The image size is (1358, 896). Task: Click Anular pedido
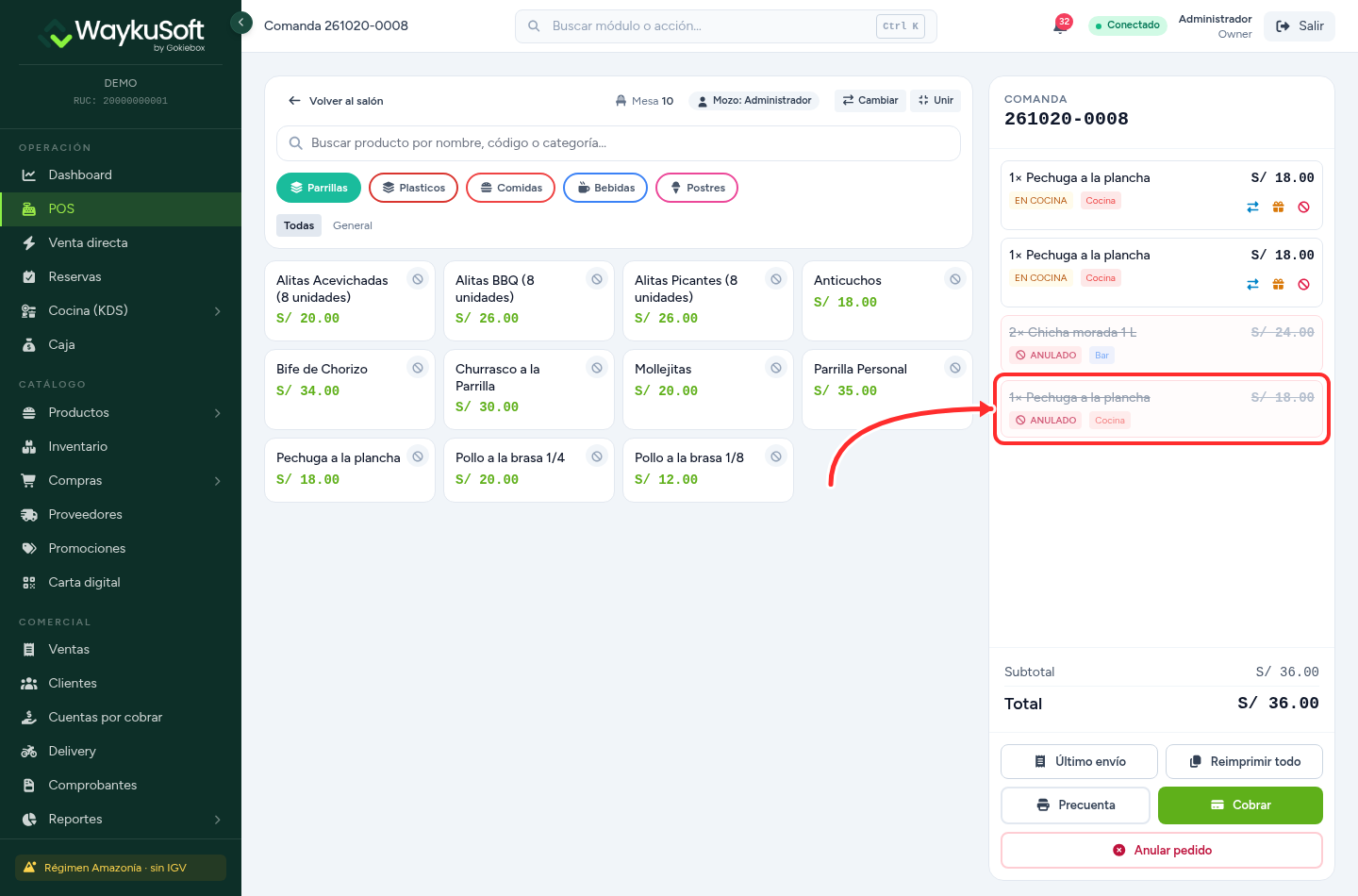point(1162,850)
